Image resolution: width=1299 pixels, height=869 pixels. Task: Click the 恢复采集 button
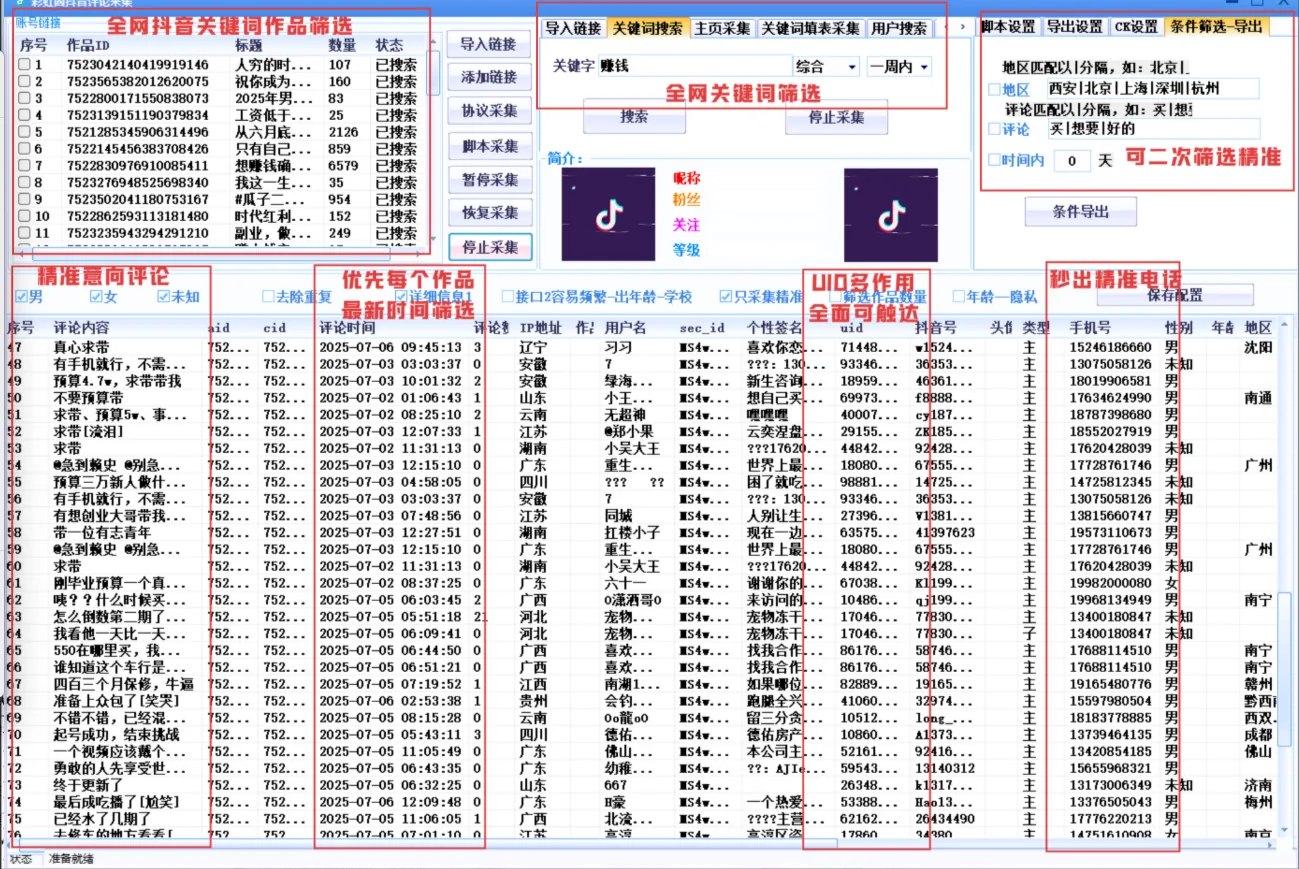coord(490,213)
